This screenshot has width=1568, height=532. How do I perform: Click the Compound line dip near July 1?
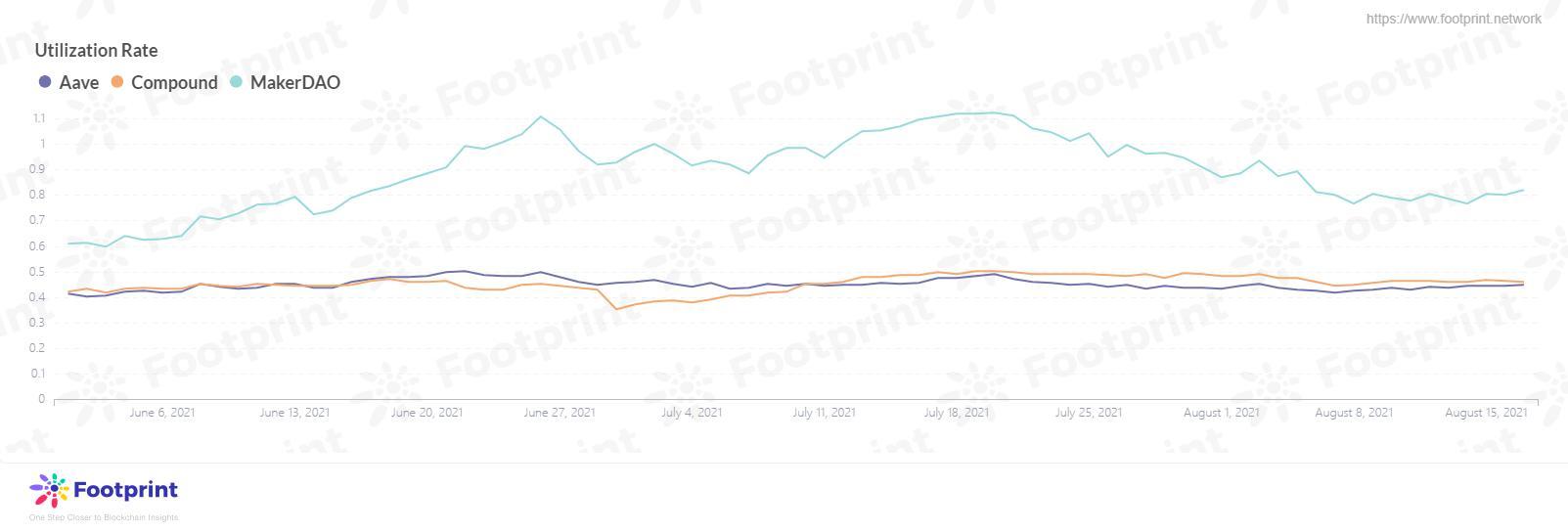coord(616,309)
